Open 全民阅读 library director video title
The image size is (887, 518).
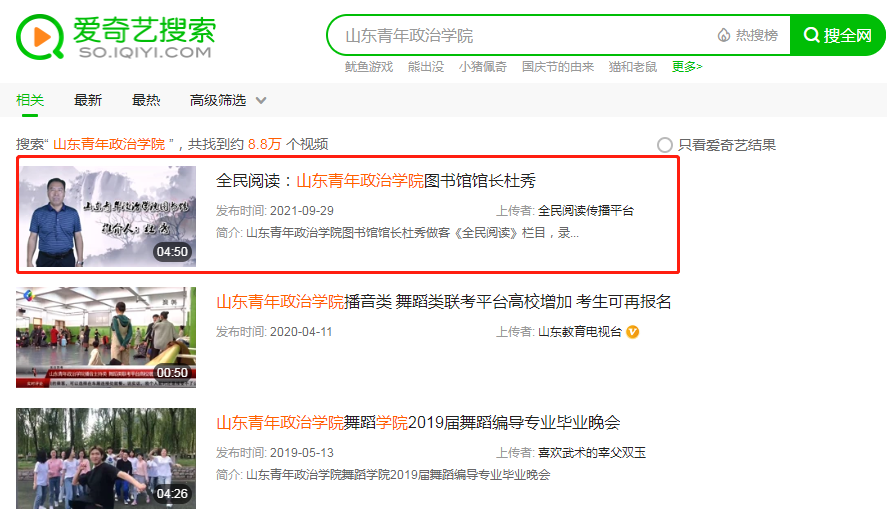point(376,181)
